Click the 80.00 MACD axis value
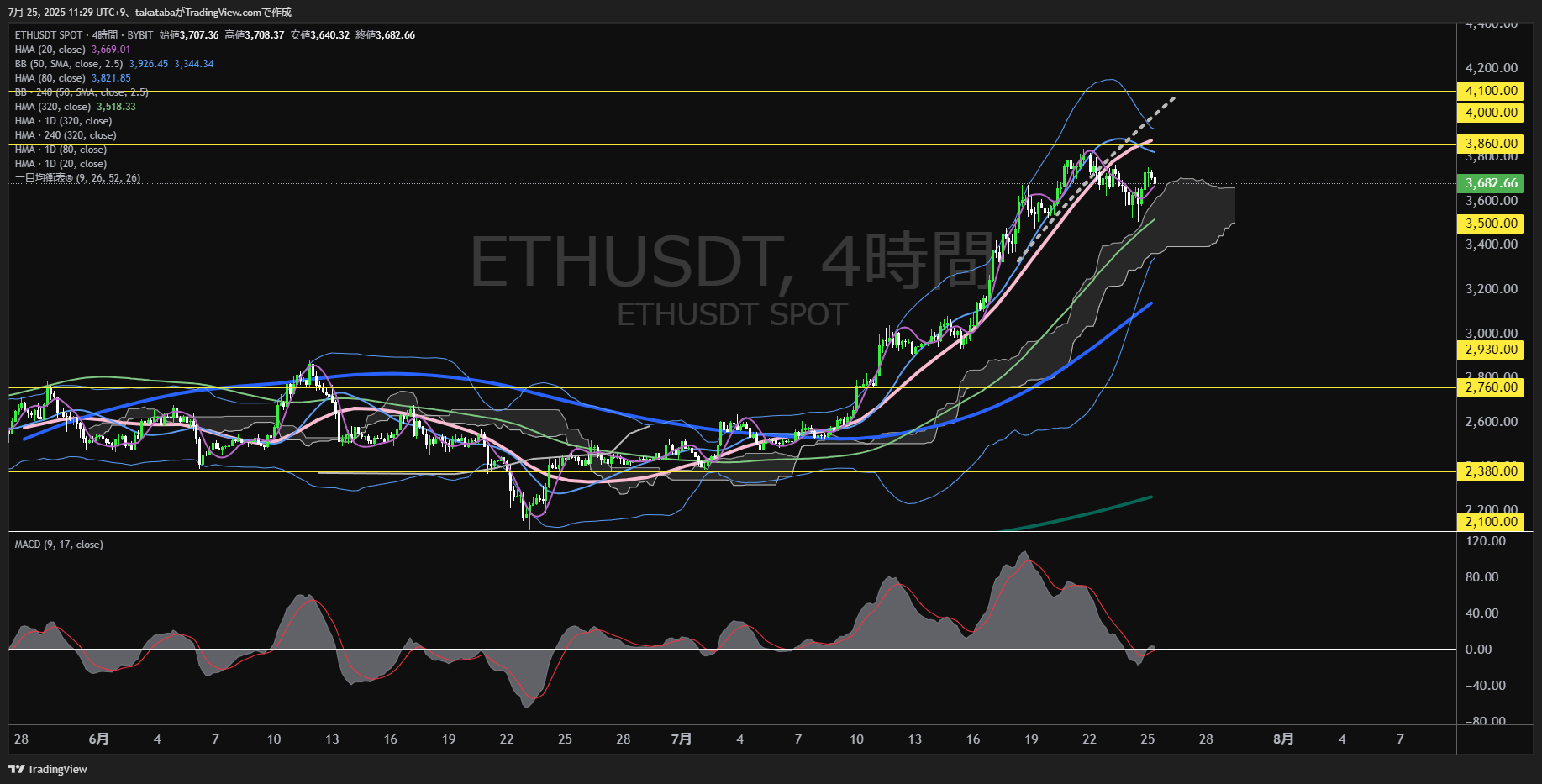Screen dimensions: 1542x784 click(1482, 577)
